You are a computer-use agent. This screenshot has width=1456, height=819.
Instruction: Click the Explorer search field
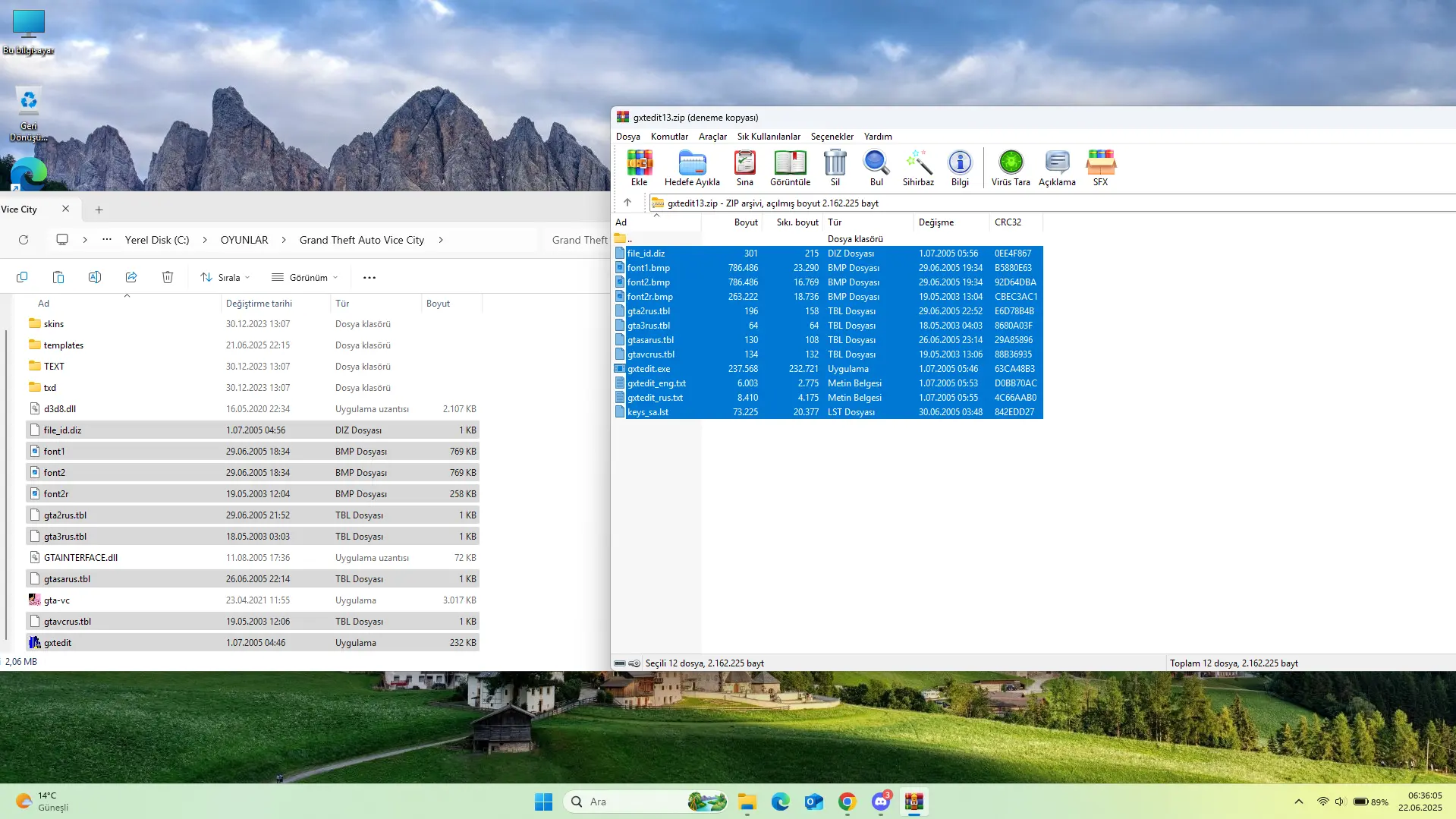coord(579,240)
